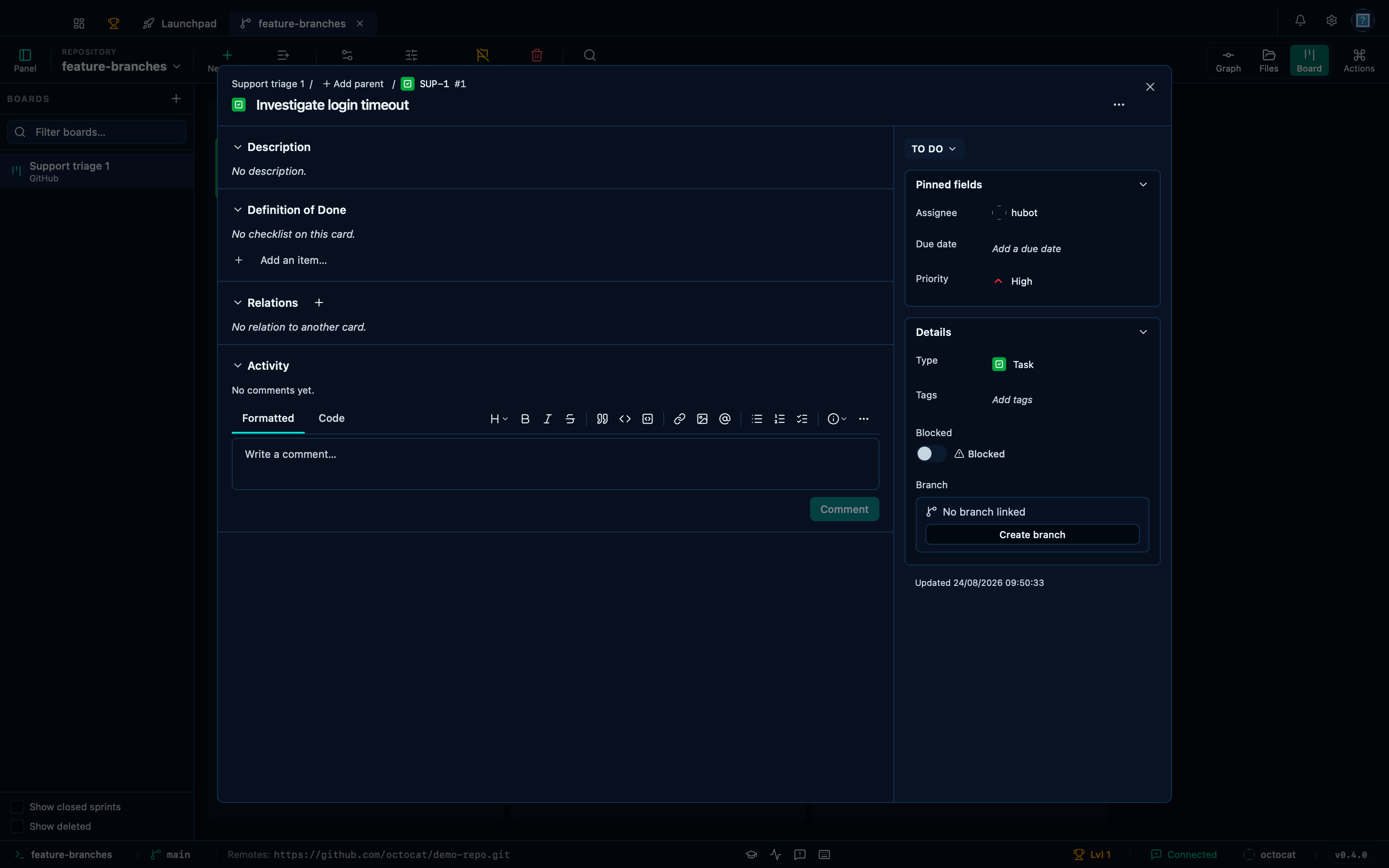Enable Show closed sprints checkbox
This screenshot has width=1389, height=868.
point(18,806)
